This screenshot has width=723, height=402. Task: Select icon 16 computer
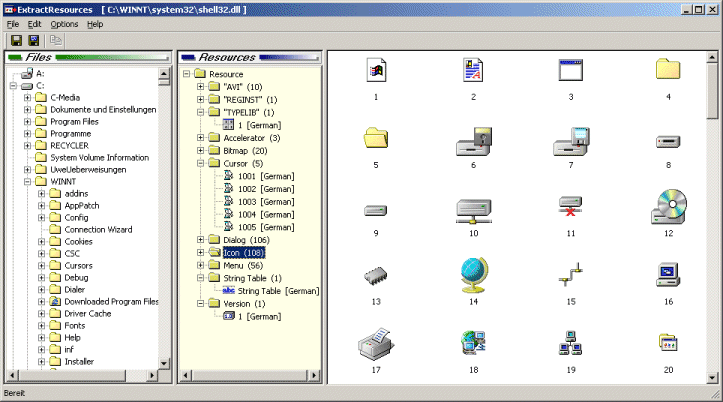click(668, 275)
